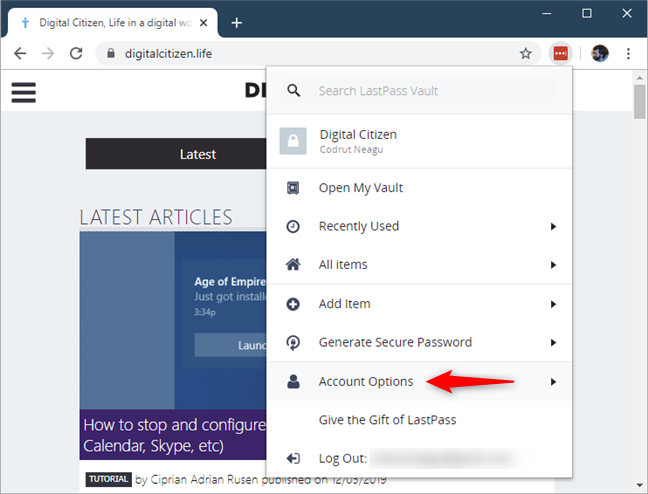Image resolution: width=648 pixels, height=494 pixels.
Task: Bookmark this page with the star icon
Action: point(526,53)
